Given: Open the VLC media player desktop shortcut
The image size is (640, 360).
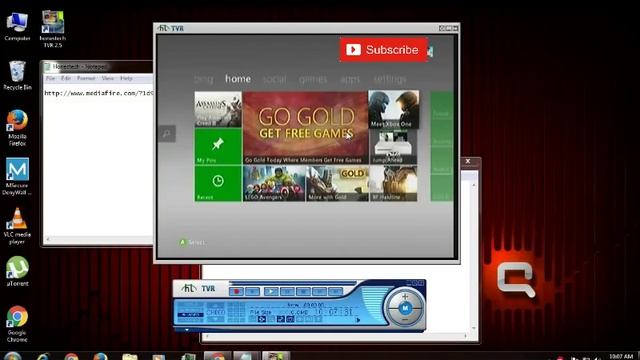Looking at the screenshot, I should click(17, 226).
